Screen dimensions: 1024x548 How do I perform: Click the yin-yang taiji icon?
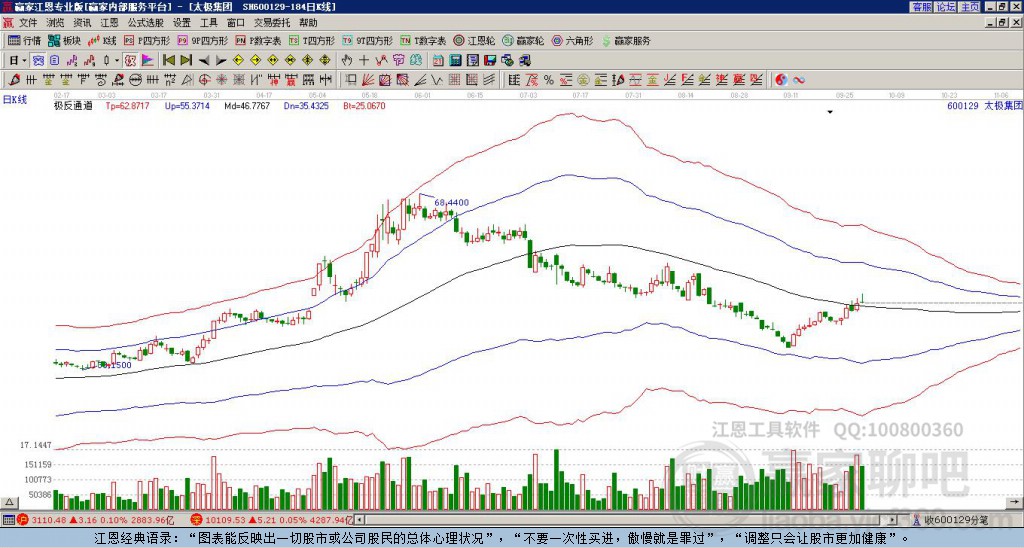coord(781,80)
